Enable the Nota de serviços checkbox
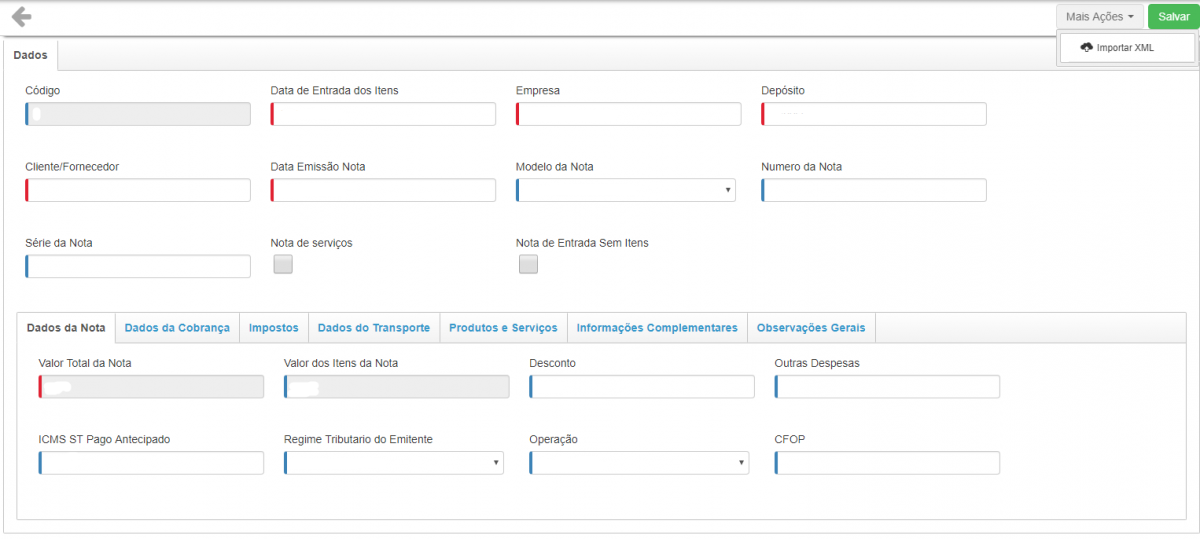1200x539 pixels. click(283, 265)
